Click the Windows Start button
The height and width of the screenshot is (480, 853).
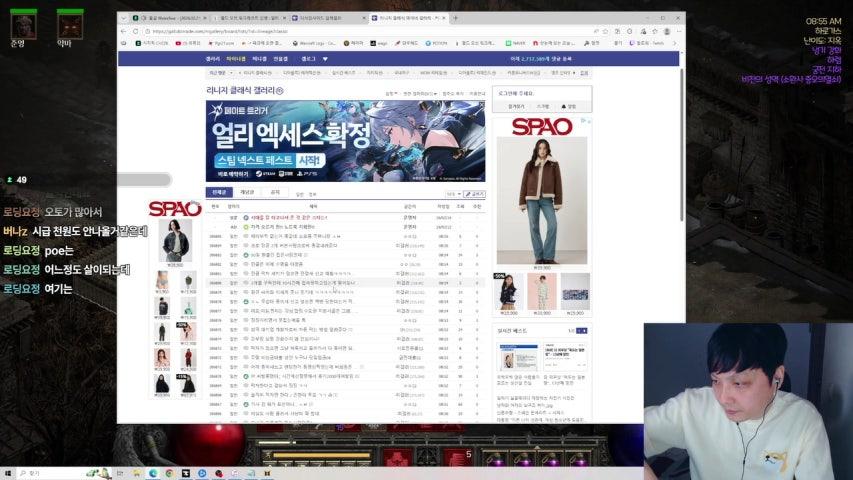[x=8, y=473]
